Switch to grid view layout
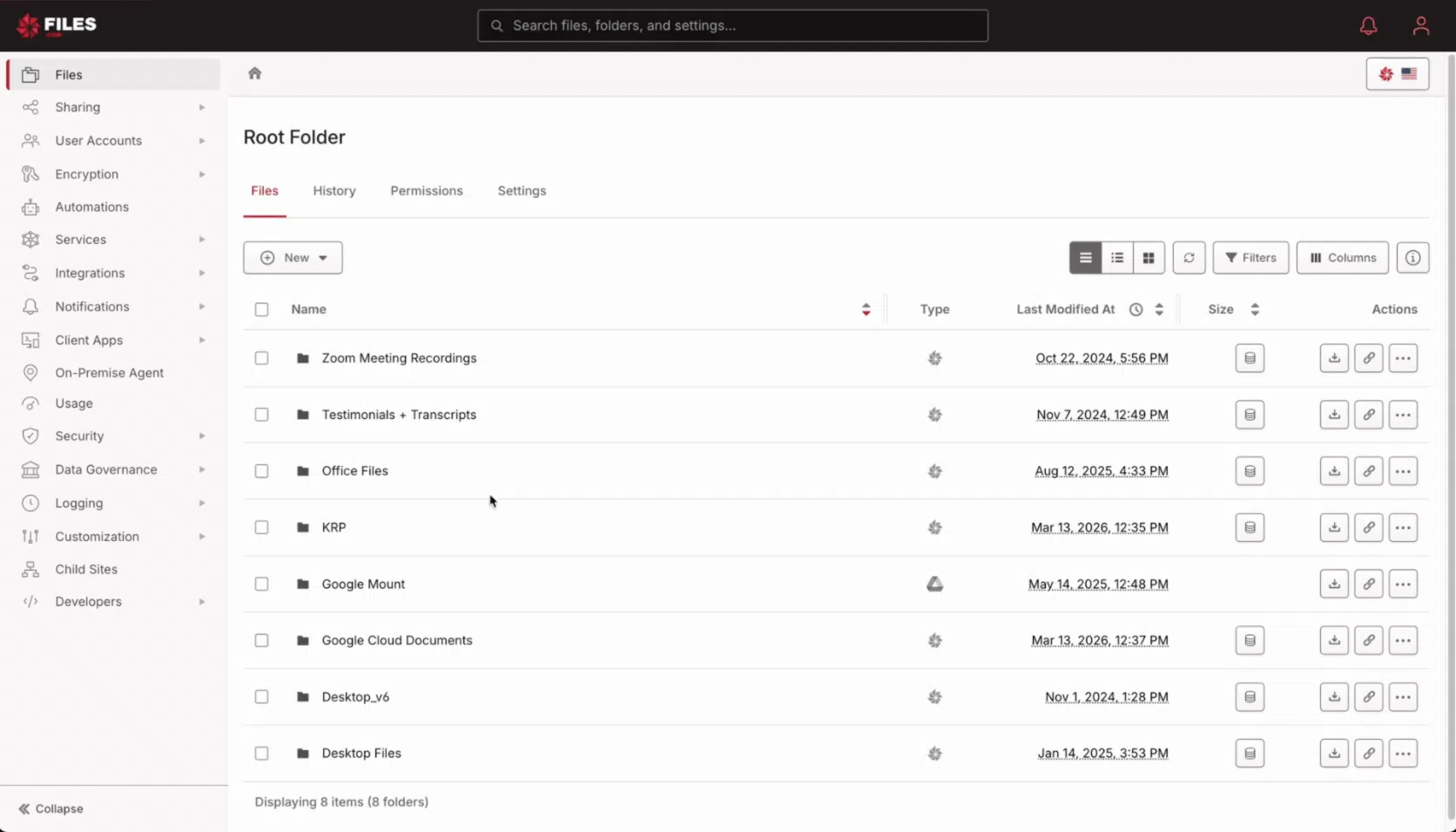Image resolution: width=1456 pixels, height=832 pixels. coord(1149,258)
